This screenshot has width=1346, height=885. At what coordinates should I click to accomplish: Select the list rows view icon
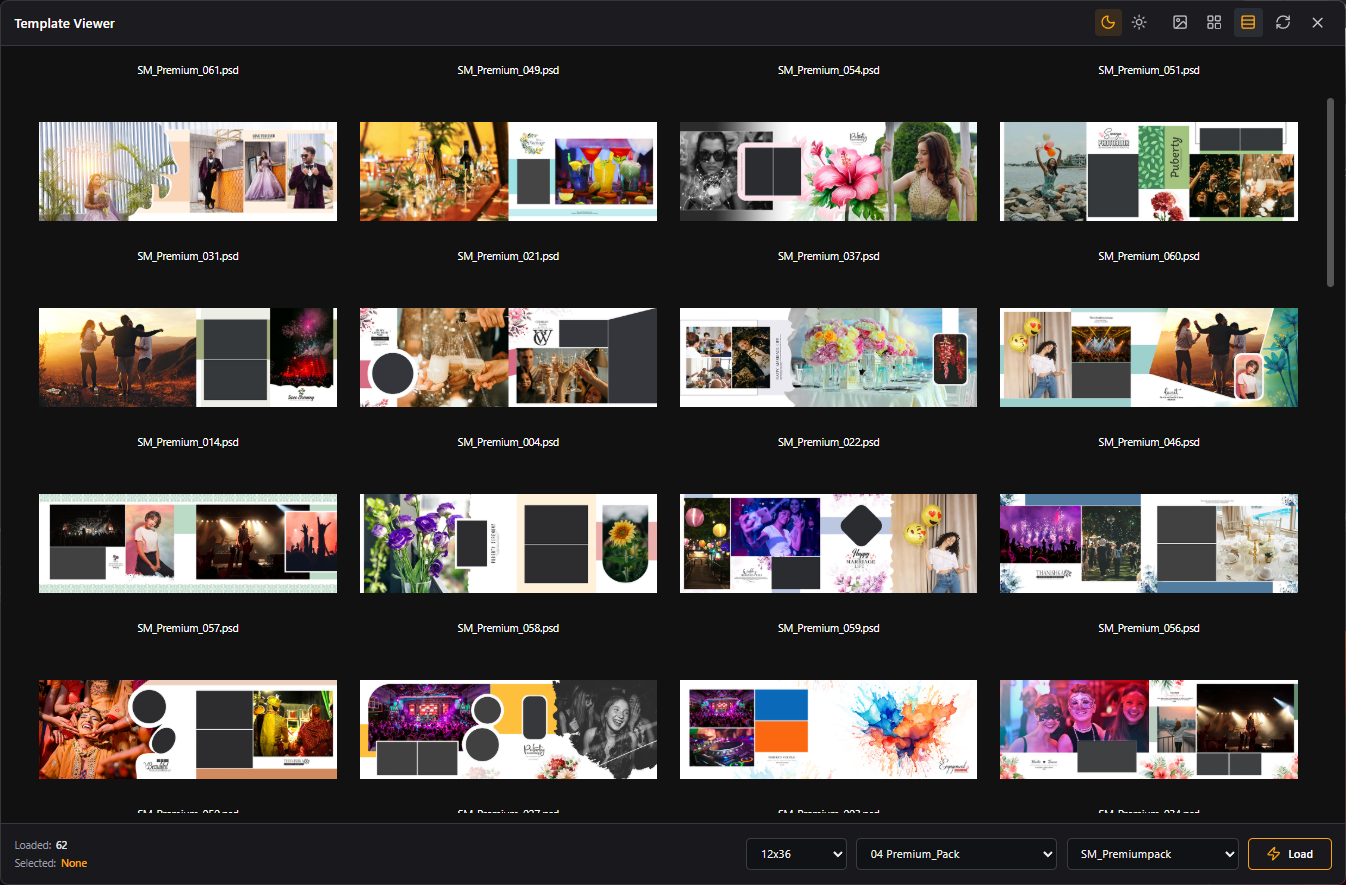[x=1248, y=22]
